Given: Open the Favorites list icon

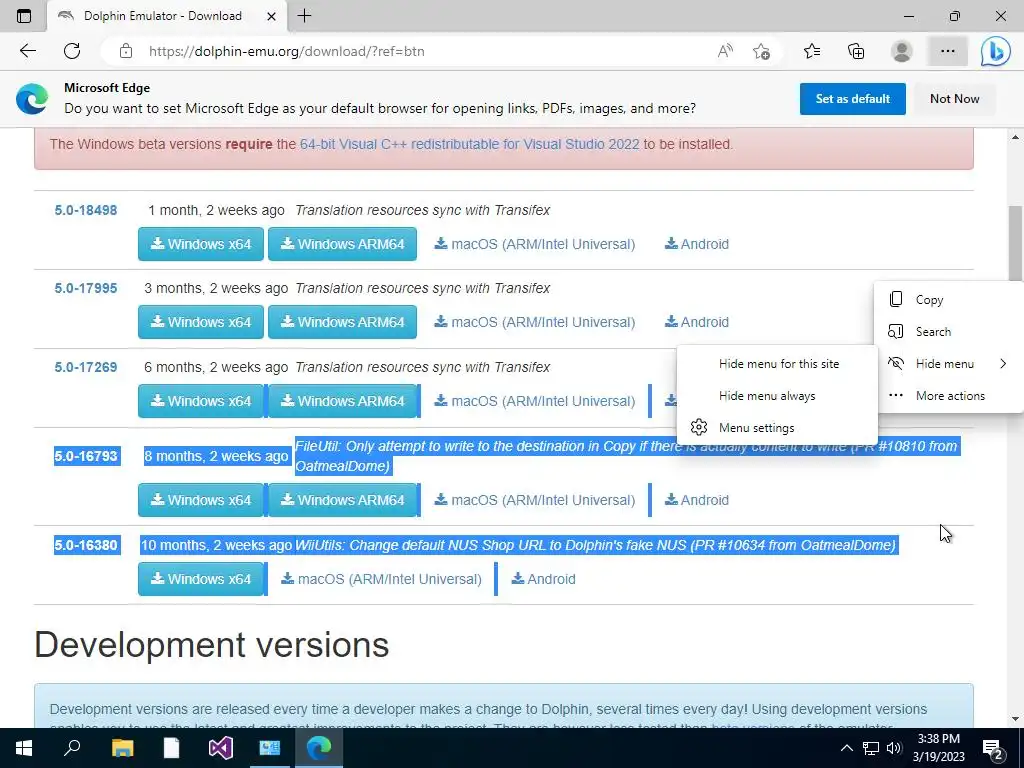Looking at the screenshot, I should point(812,51).
